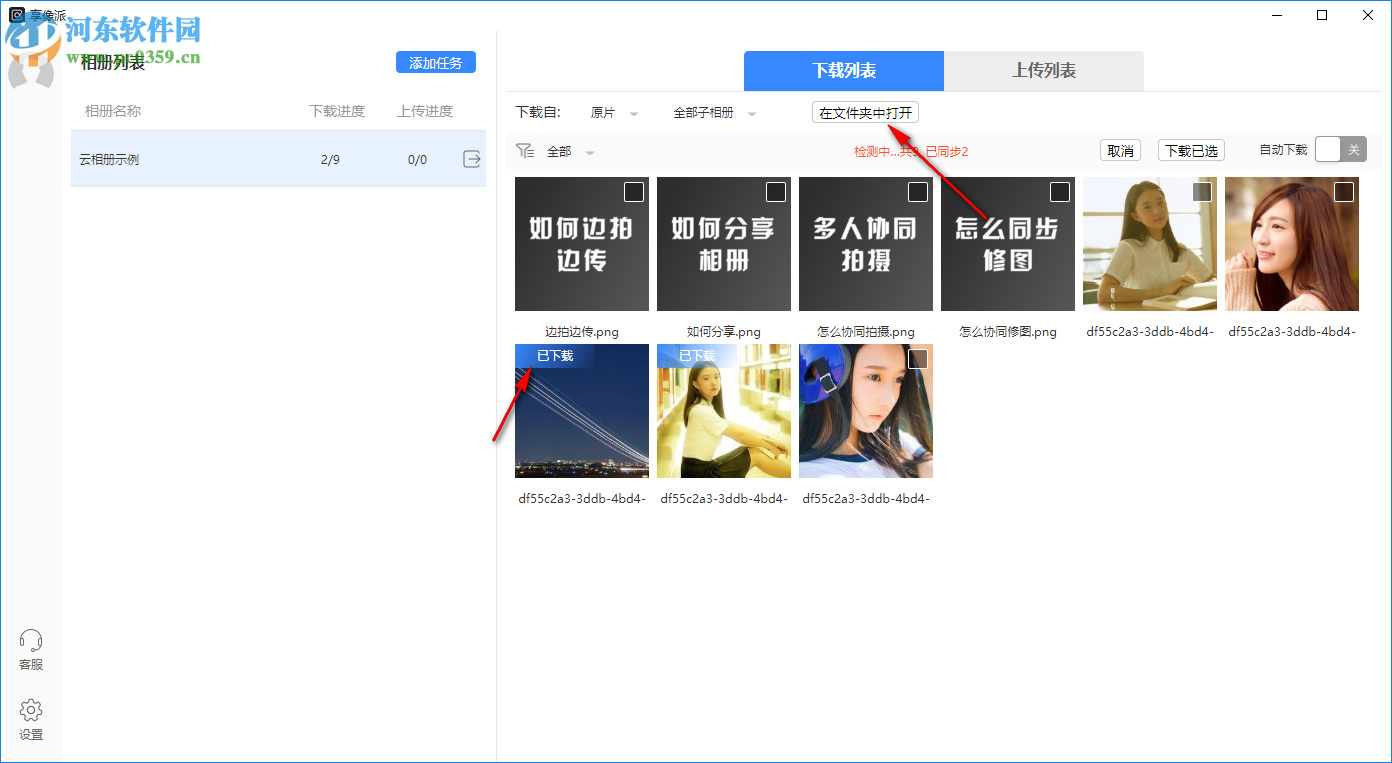Switch to the 上传列表 tab

point(1043,71)
